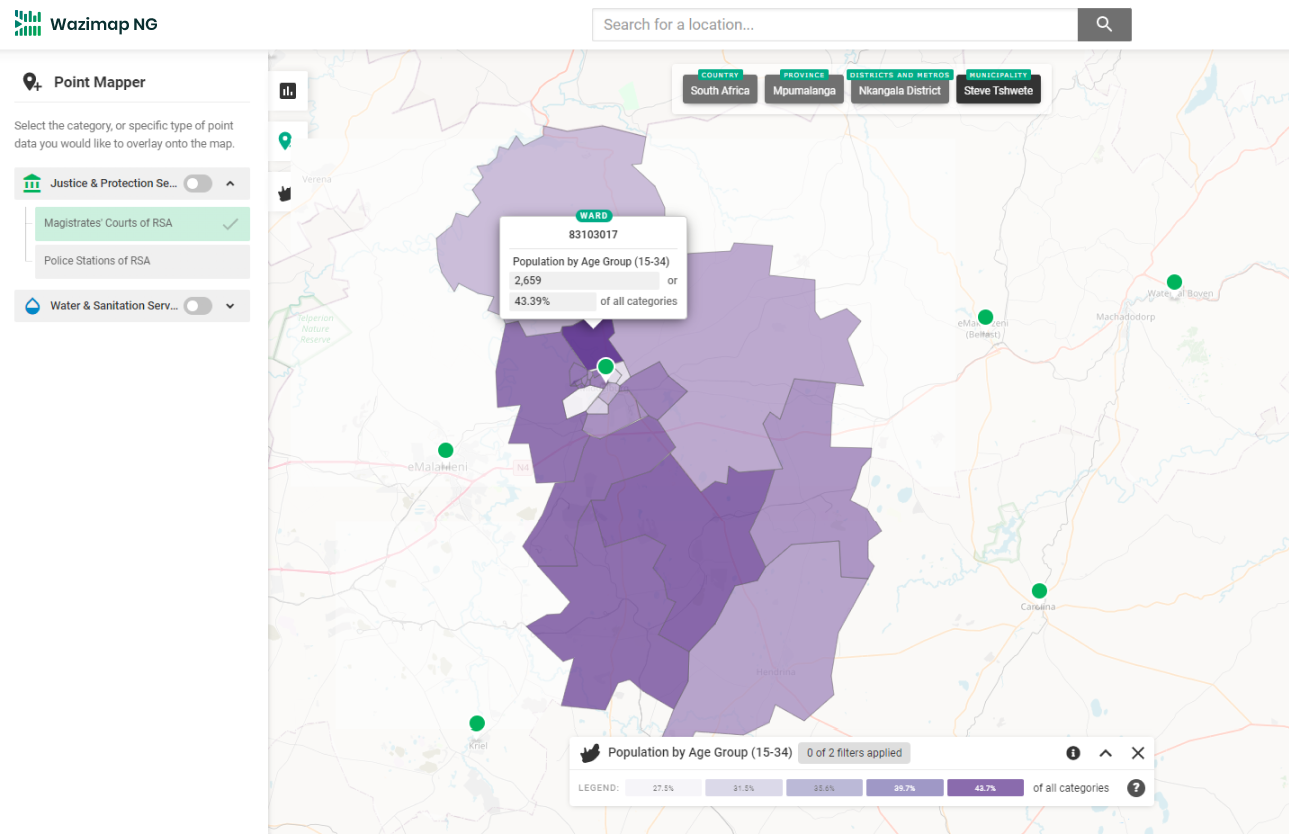Enable Water & Sanitation Services toggle

point(198,306)
